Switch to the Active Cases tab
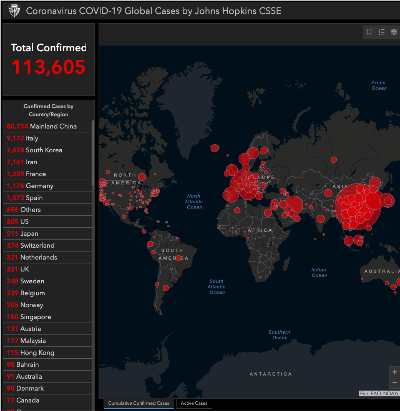The image size is (400, 411). [194, 403]
